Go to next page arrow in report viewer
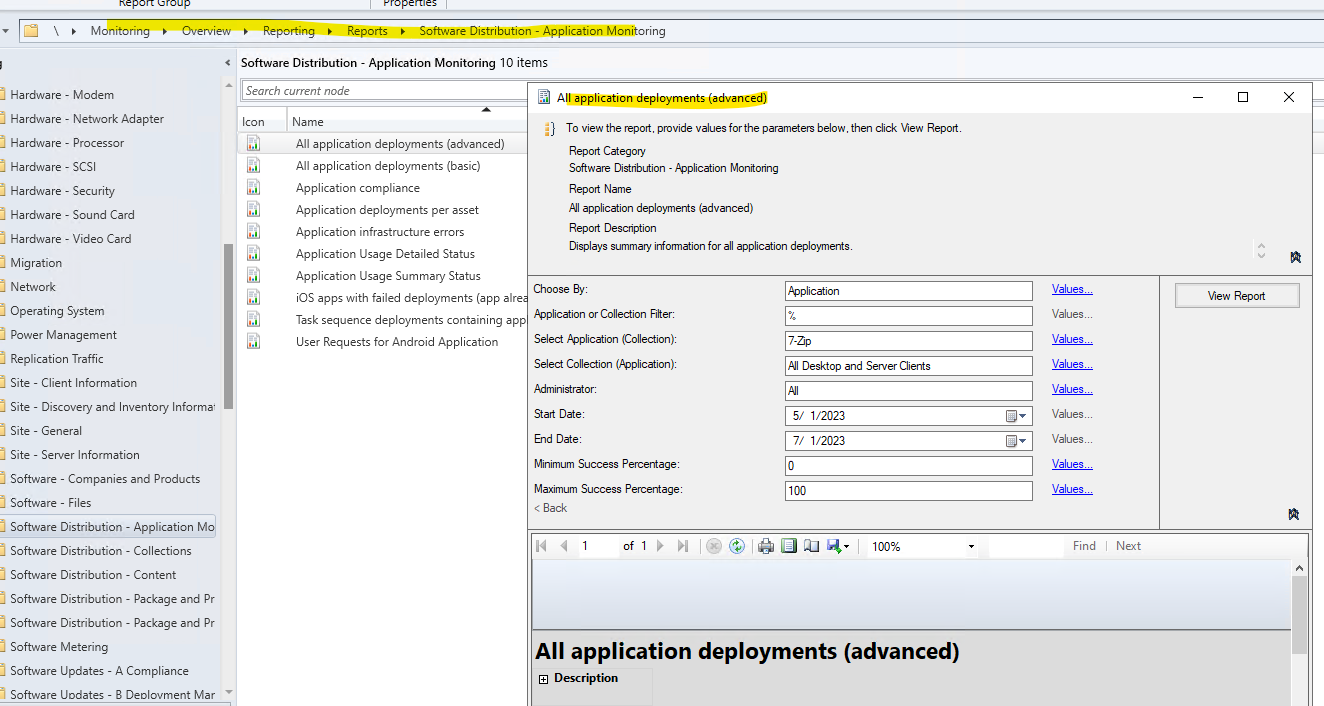 (x=660, y=546)
